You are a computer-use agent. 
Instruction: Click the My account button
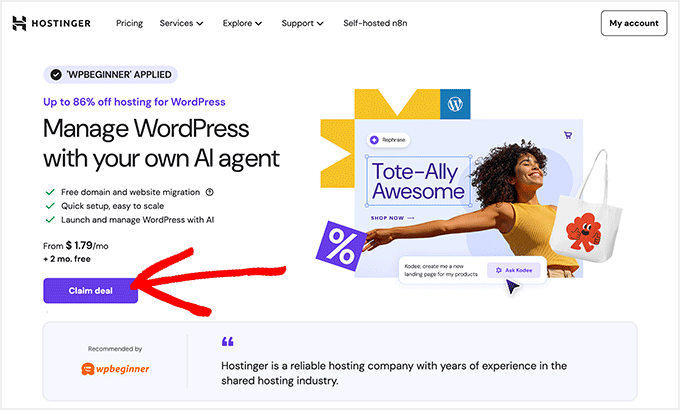tap(634, 23)
